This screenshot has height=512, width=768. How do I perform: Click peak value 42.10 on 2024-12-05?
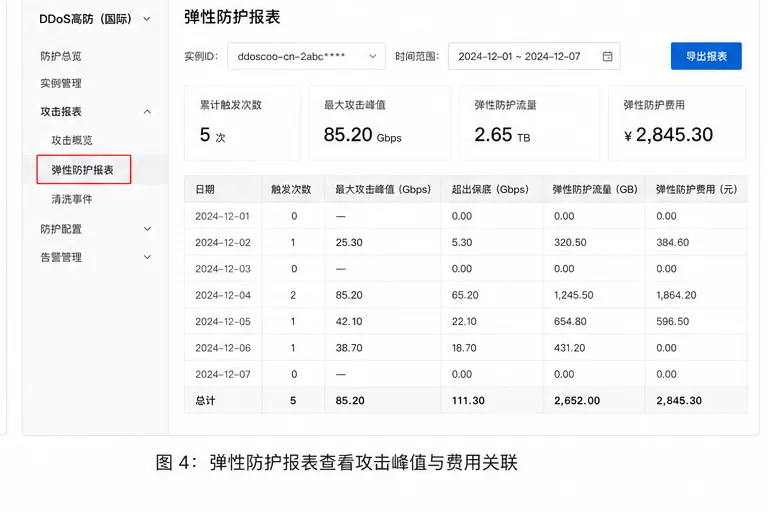[349, 322]
